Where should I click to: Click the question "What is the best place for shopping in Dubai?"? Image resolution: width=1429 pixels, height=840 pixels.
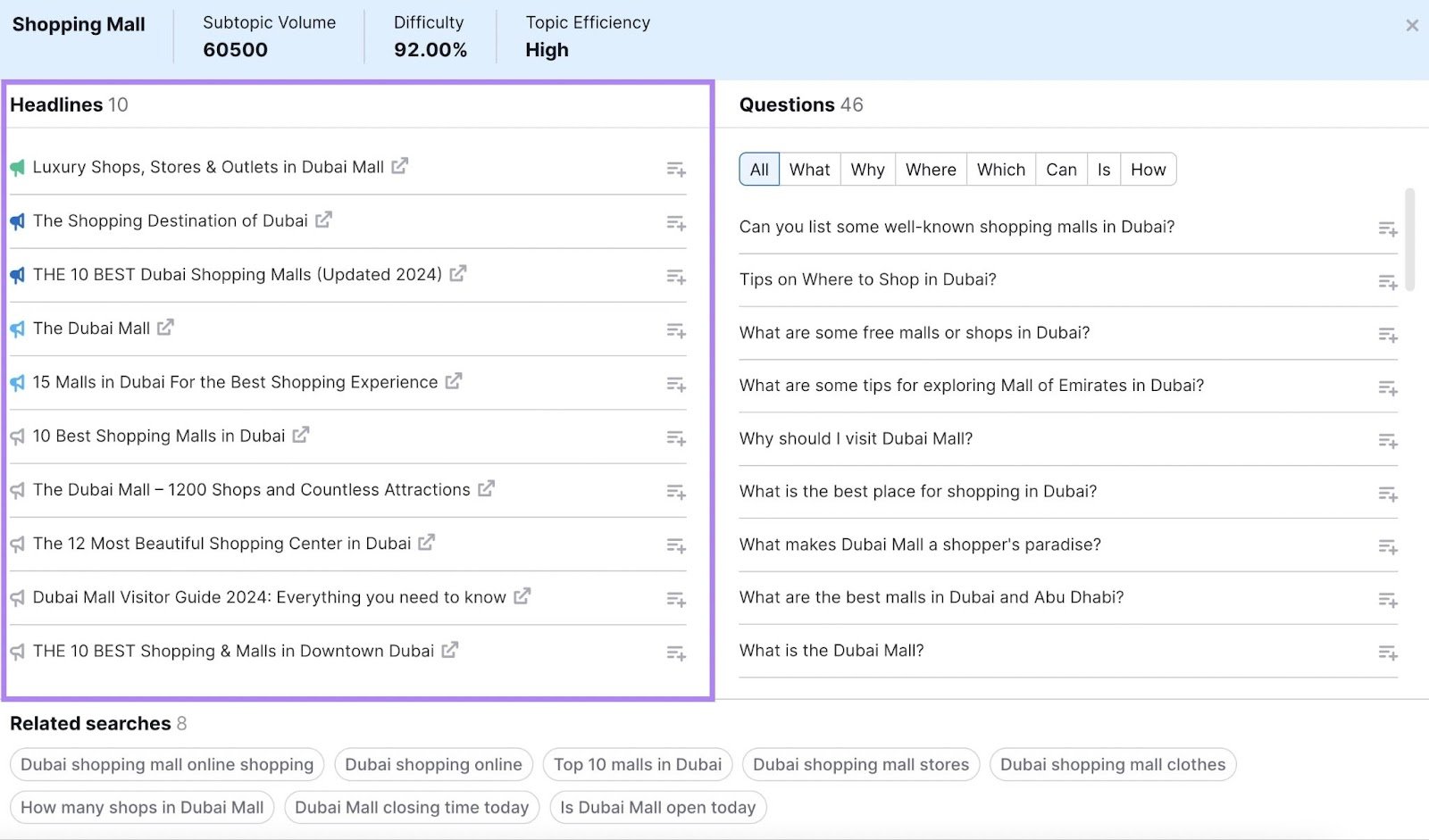click(917, 491)
